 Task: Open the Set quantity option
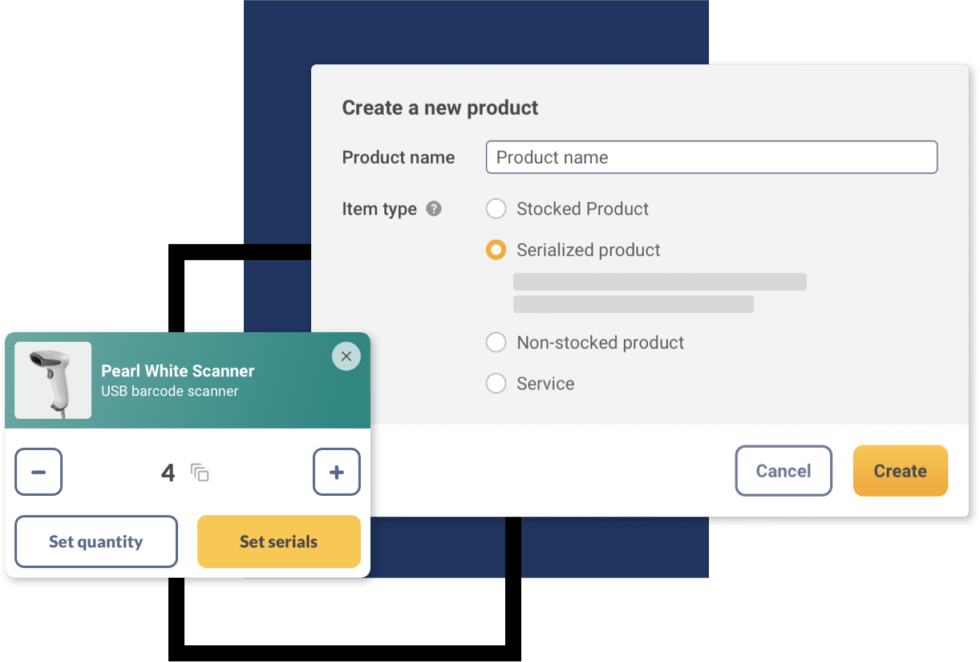pos(96,541)
